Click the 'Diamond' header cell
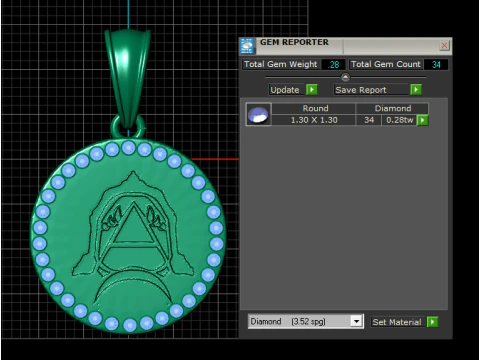This screenshot has height=360, width=480. (x=392, y=108)
